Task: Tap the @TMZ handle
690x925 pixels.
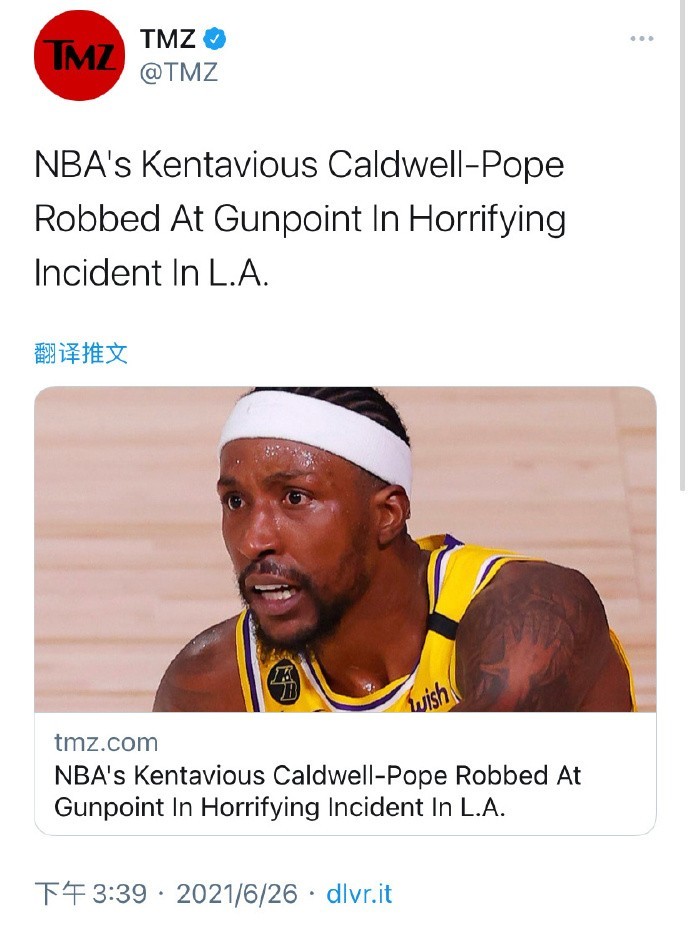Action: (x=179, y=72)
